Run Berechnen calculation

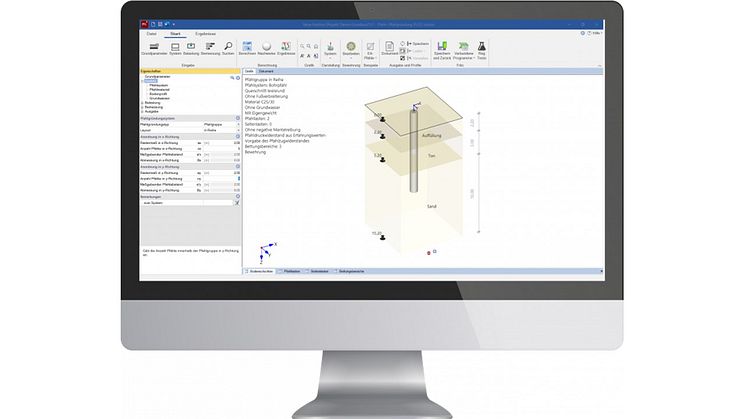[x=247, y=47]
